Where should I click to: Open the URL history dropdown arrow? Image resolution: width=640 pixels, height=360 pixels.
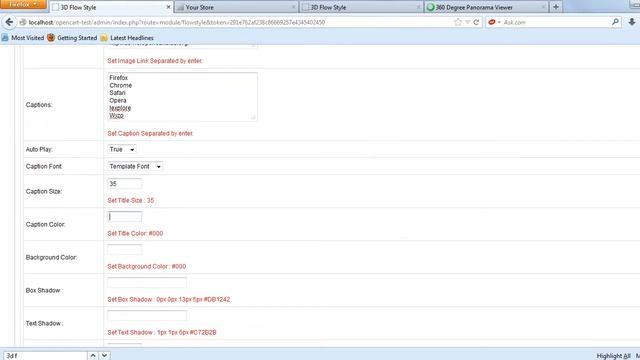click(x=468, y=22)
